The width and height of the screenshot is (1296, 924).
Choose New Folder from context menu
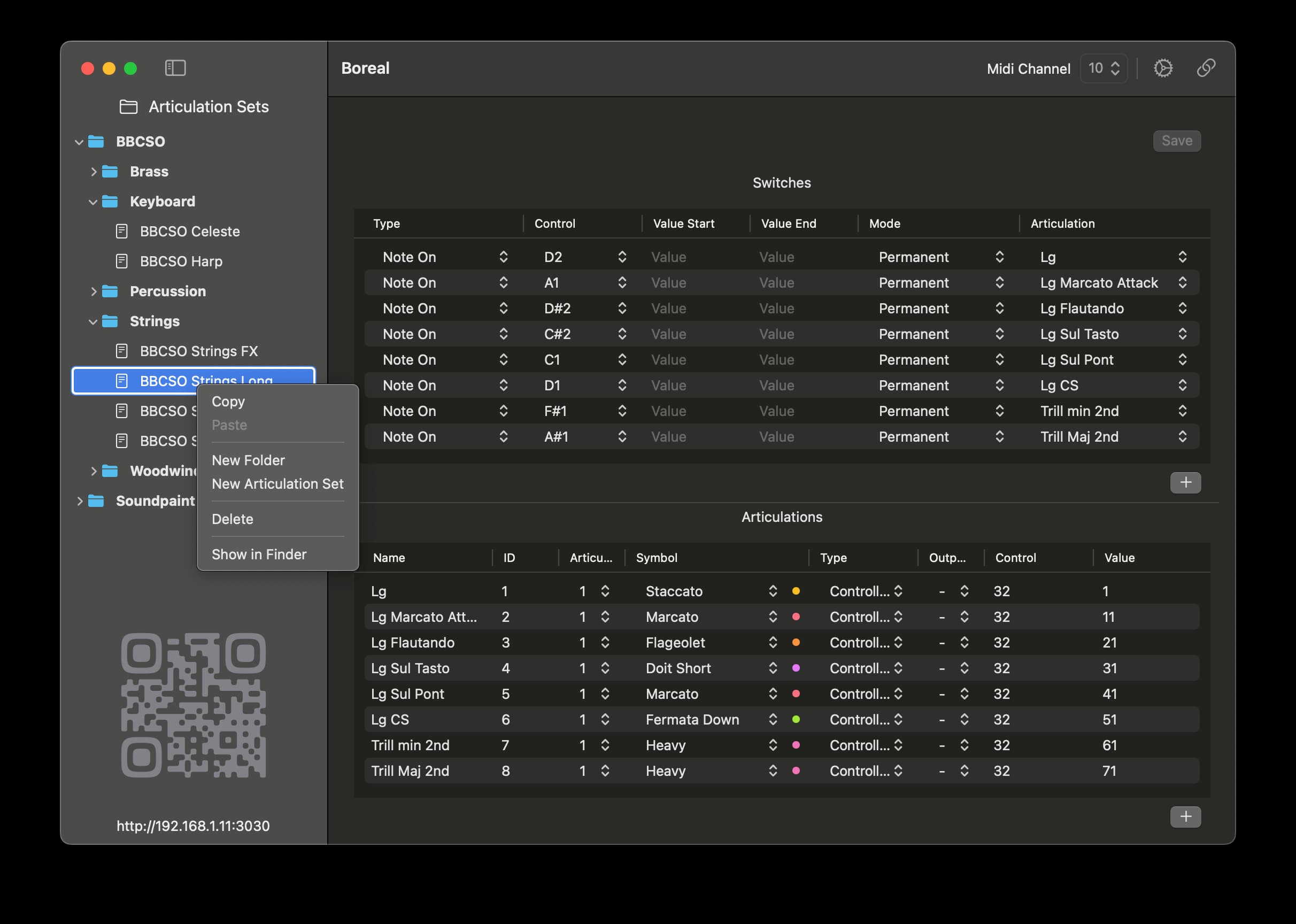(248, 460)
